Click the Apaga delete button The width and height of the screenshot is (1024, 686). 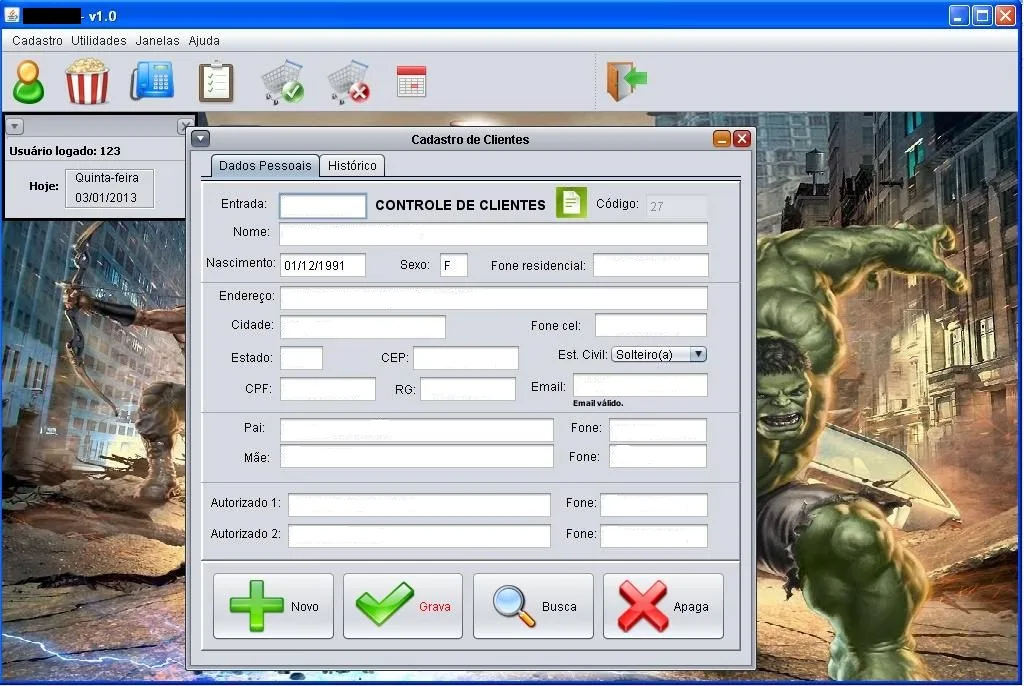point(663,606)
